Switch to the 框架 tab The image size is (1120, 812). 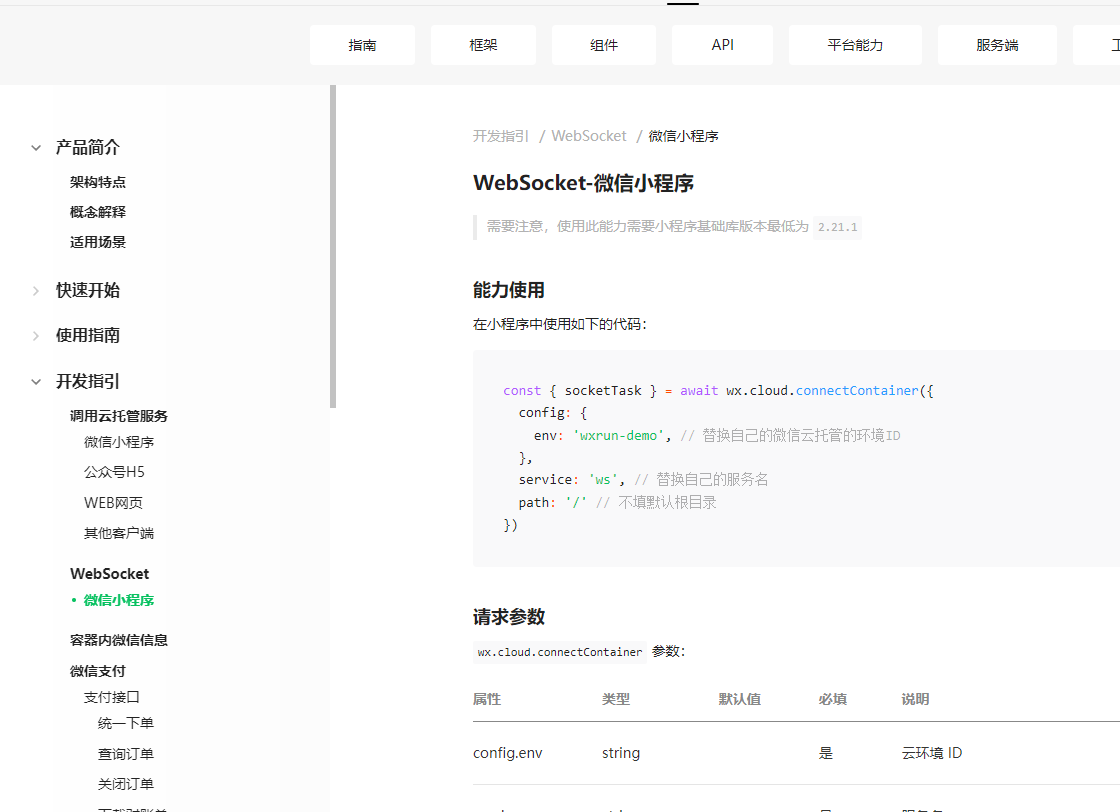(x=483, y=45)
